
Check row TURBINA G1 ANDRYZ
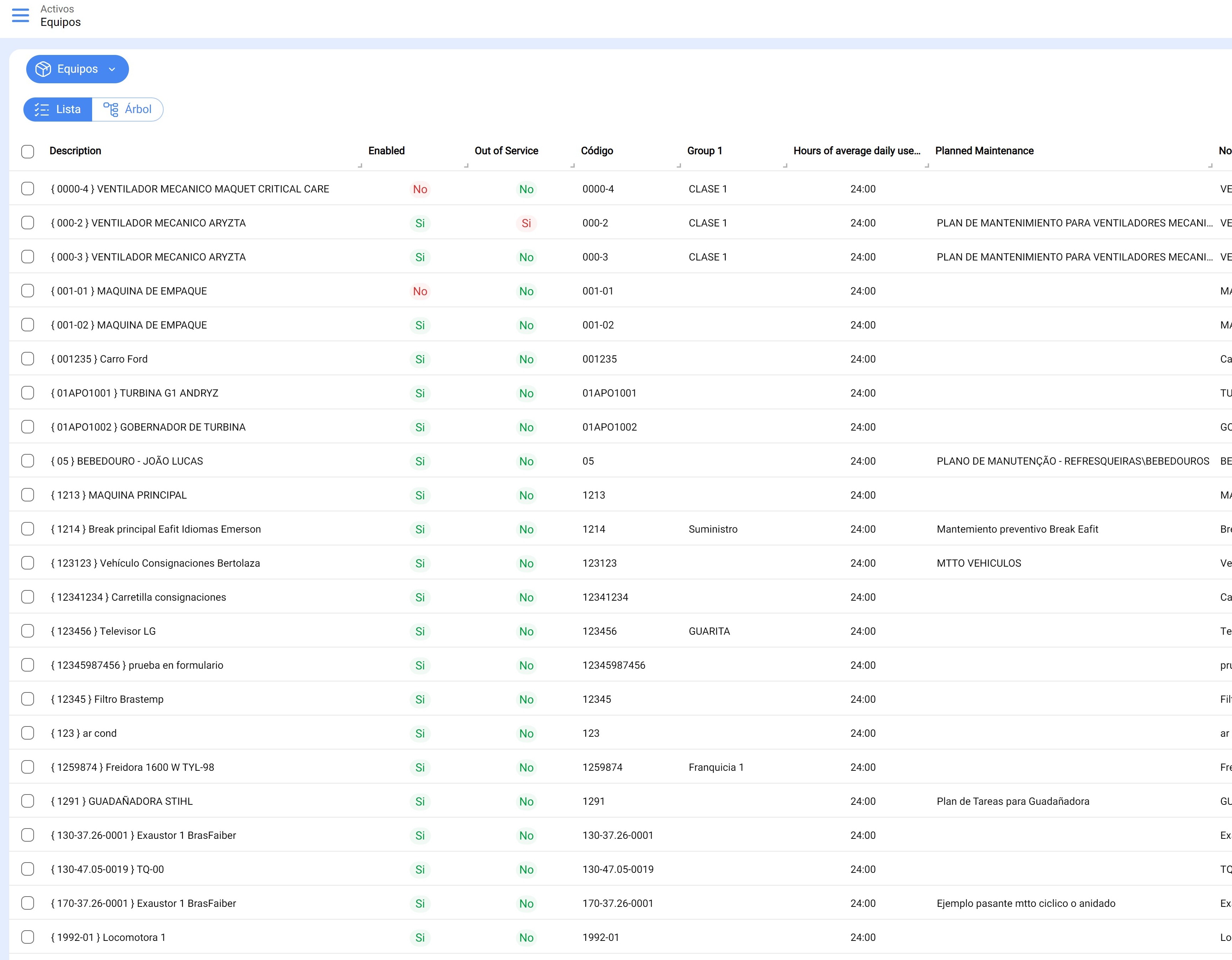click(28, 393)
